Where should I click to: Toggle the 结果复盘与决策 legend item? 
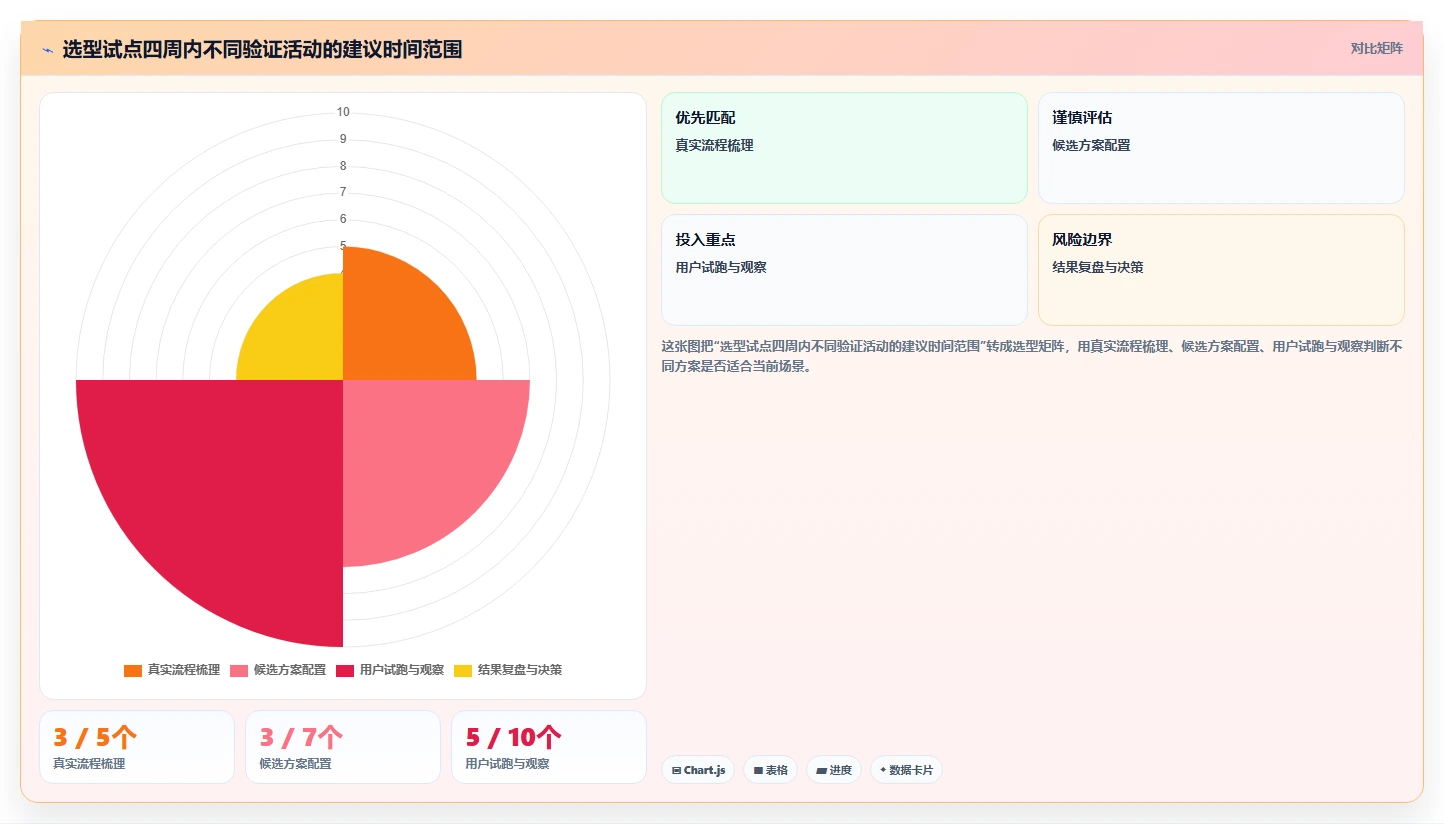coord(508,670)
